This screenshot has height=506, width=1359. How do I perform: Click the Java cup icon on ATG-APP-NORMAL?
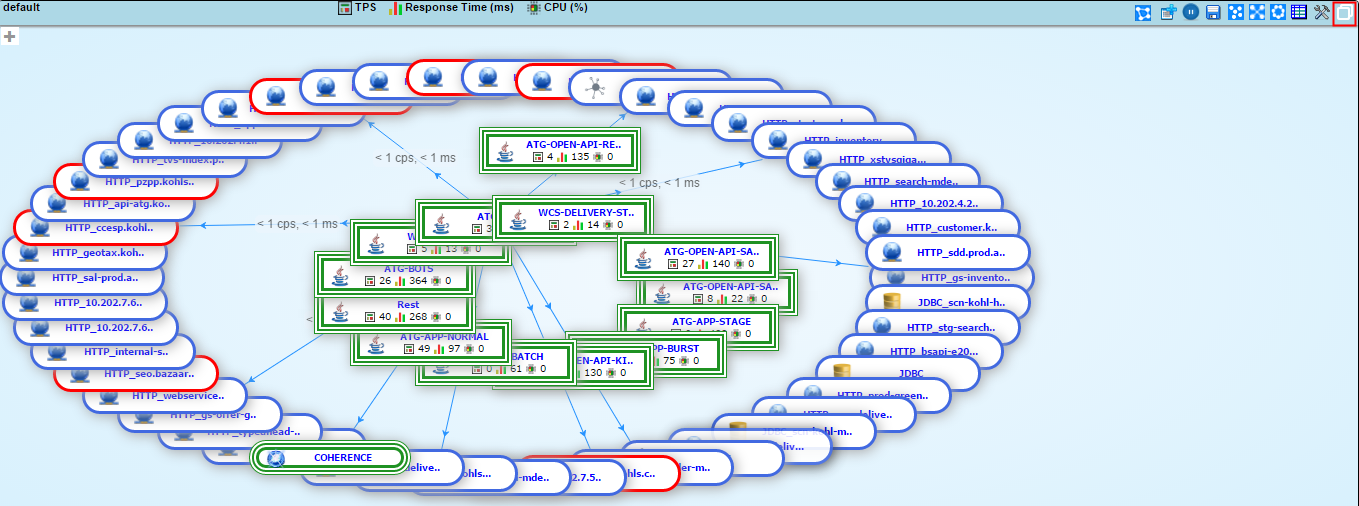pos(378,344)
